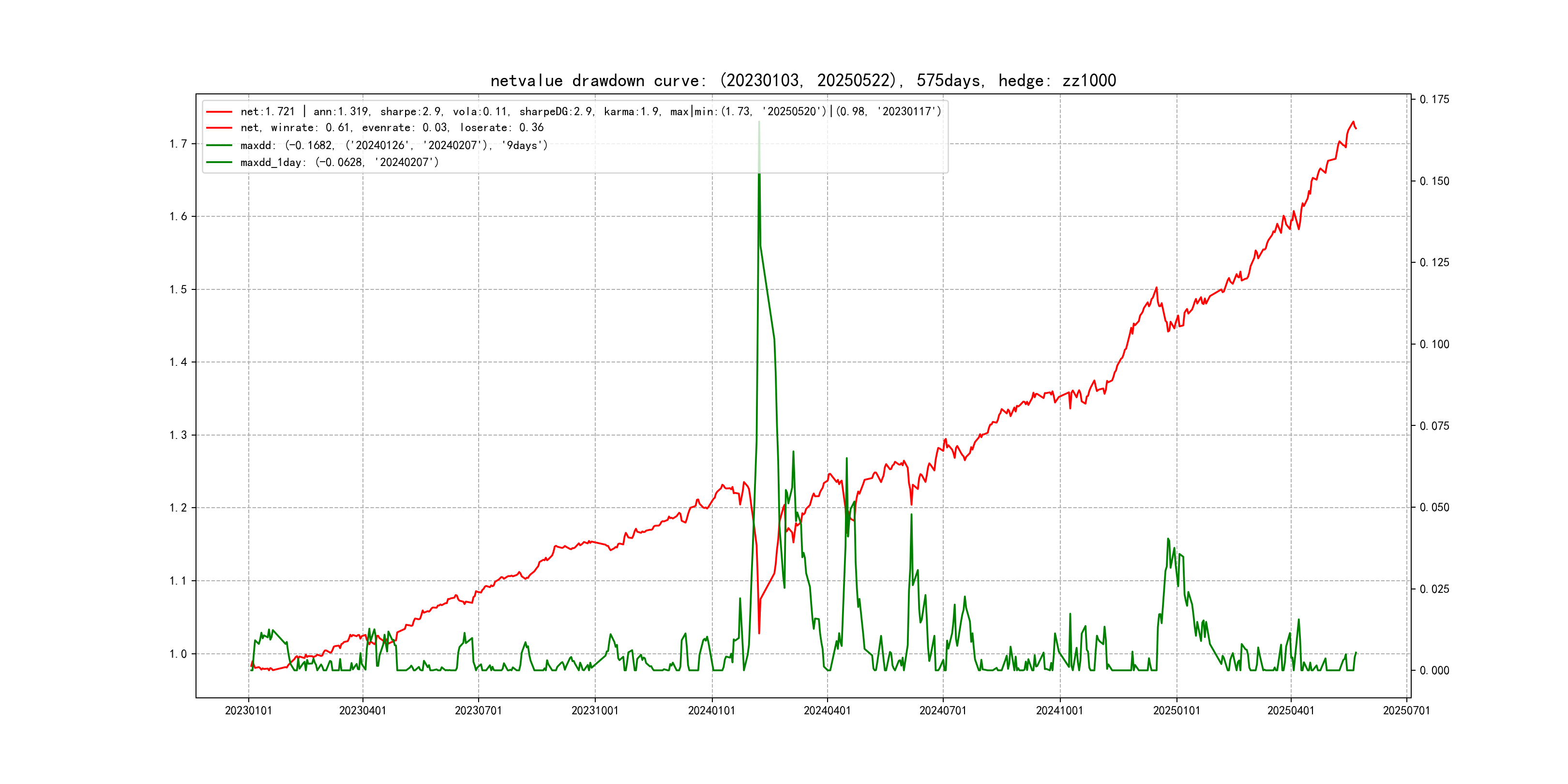1568x784 pixels.
Task: Click the 20250401 x-axis tick label
Action: click(1290, 710)
